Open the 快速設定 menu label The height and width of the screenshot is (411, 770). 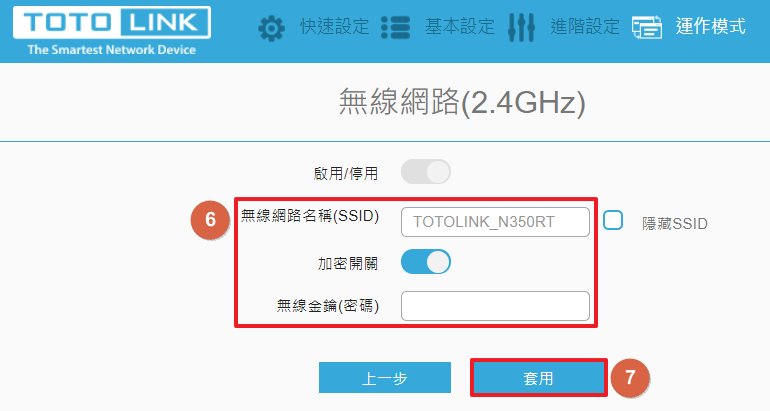pos(334,27)
